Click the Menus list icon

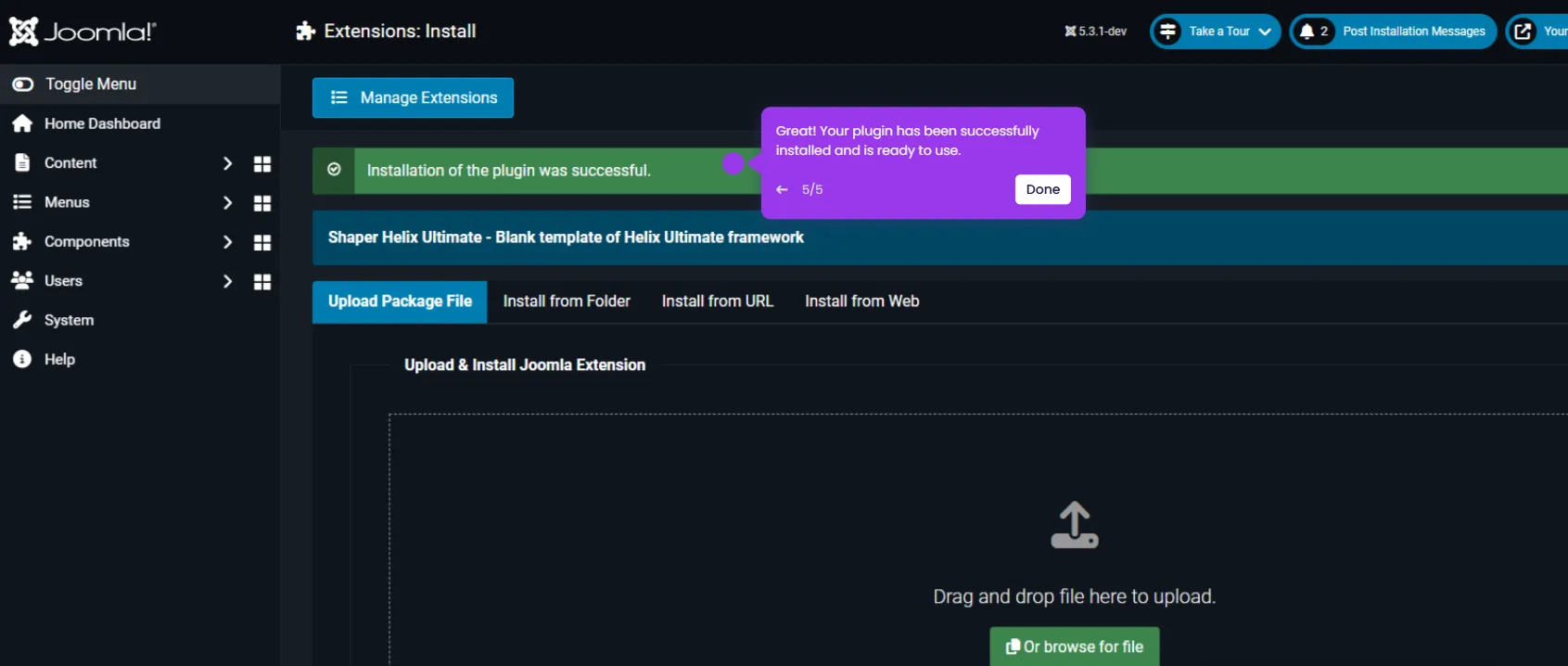tap(22, 202)
